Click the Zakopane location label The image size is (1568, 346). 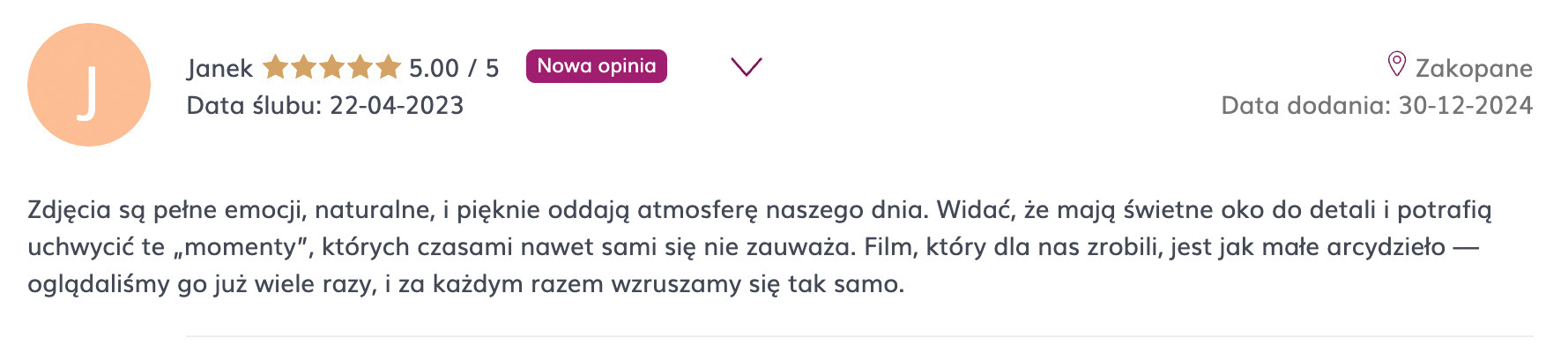(x=1474, y=68)
